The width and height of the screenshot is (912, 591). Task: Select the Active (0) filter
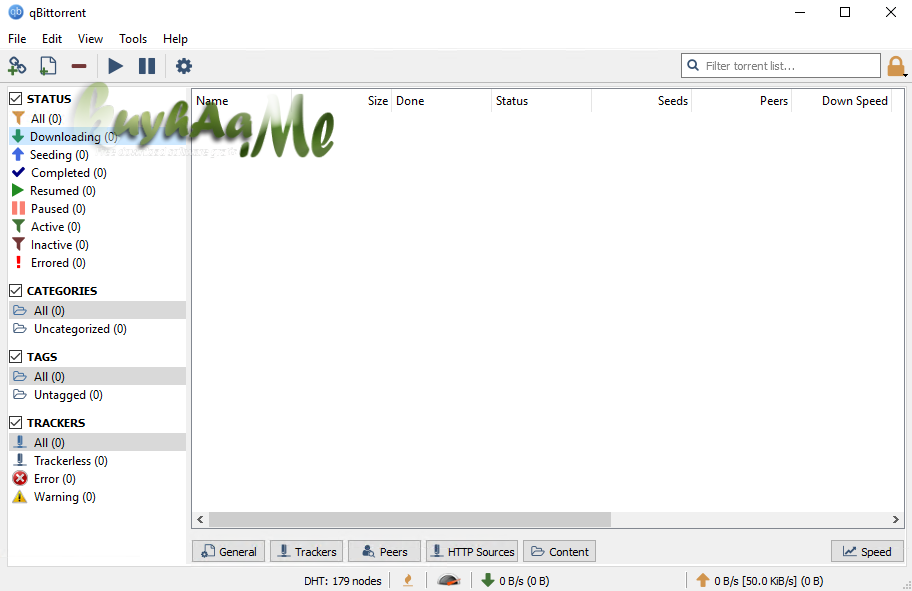coord(98,227)
